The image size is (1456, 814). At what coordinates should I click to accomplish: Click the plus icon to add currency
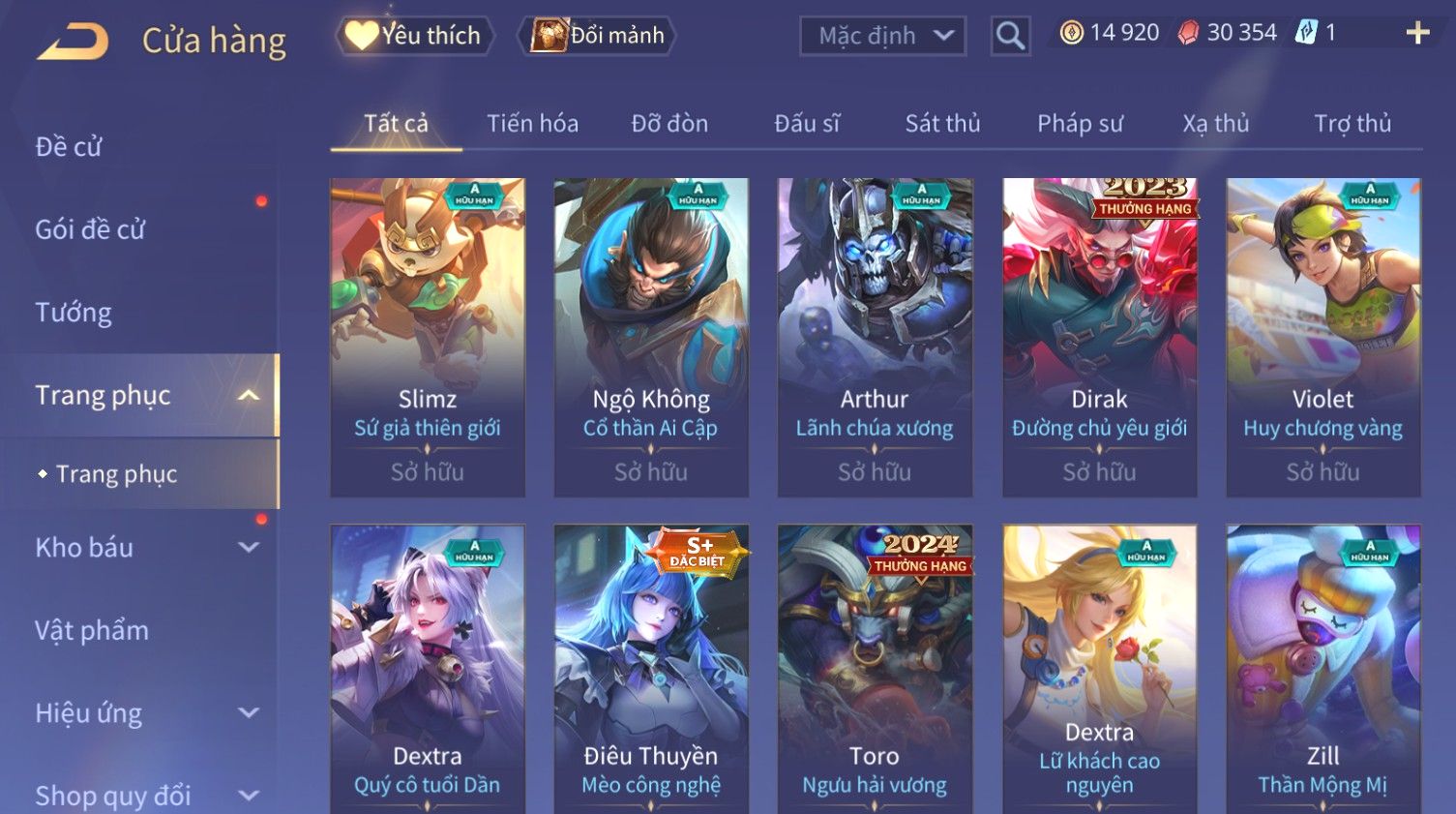pyautogui.click(x=1417, y=33)
